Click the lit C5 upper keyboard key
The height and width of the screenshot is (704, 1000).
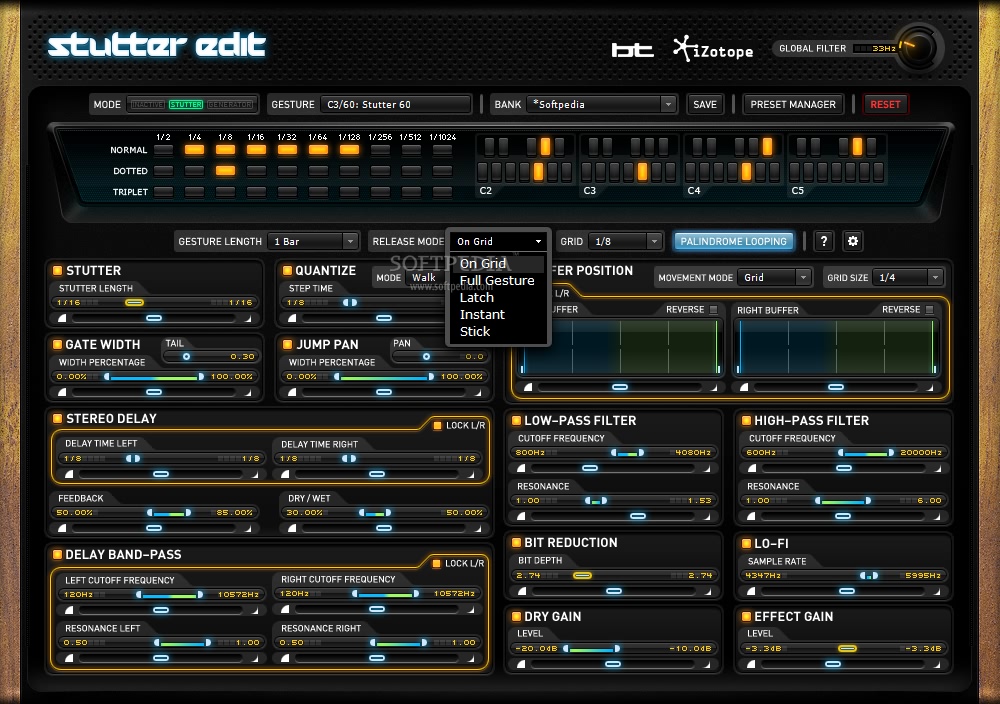pyautogui.click(x=857, y=147)
